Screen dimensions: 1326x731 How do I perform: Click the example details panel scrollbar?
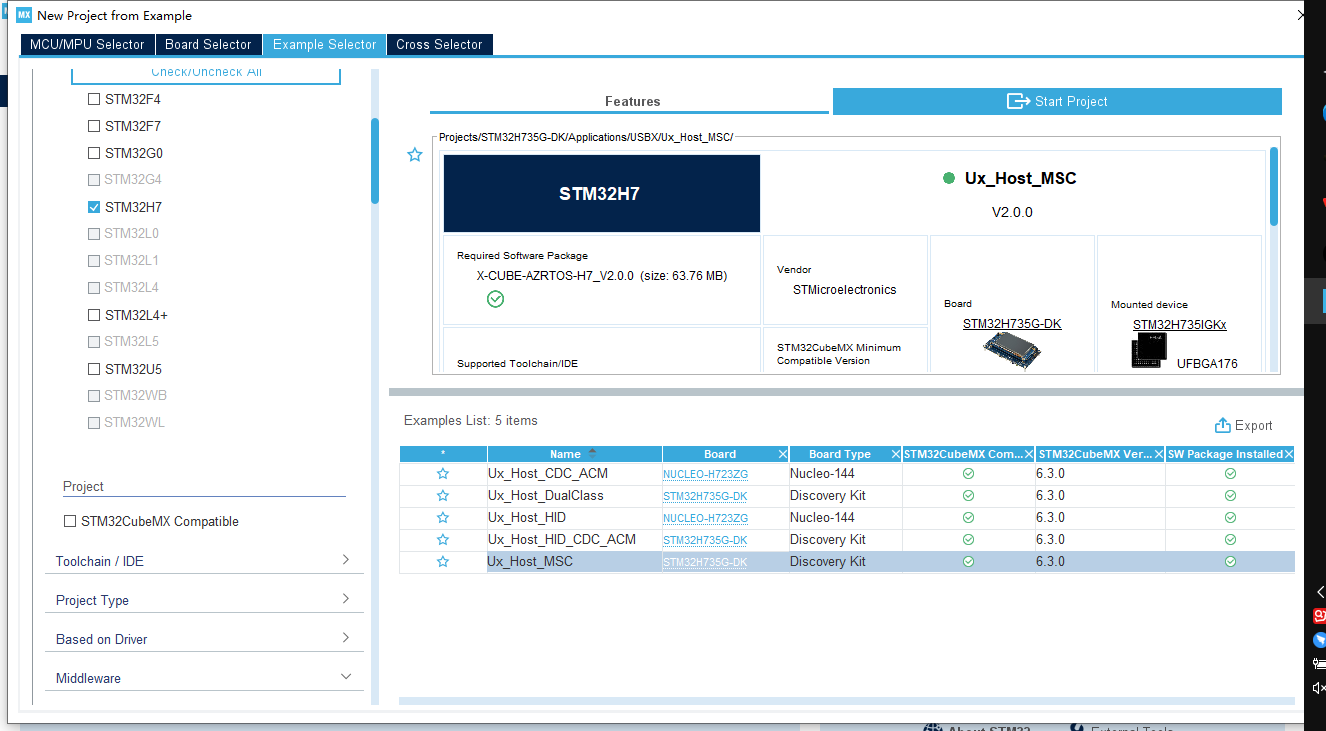click(1274, 186)
